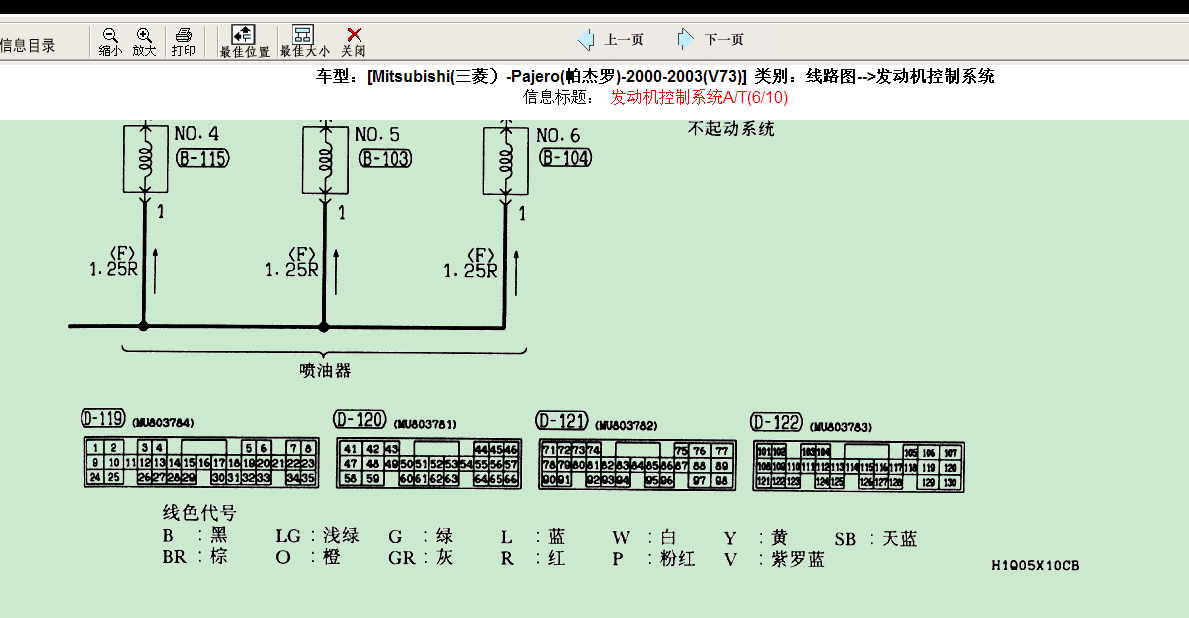The width and height of the screenshot is (1189, 618).
Task: Click the D-122 connector label
Action: (x=776, y=422)
